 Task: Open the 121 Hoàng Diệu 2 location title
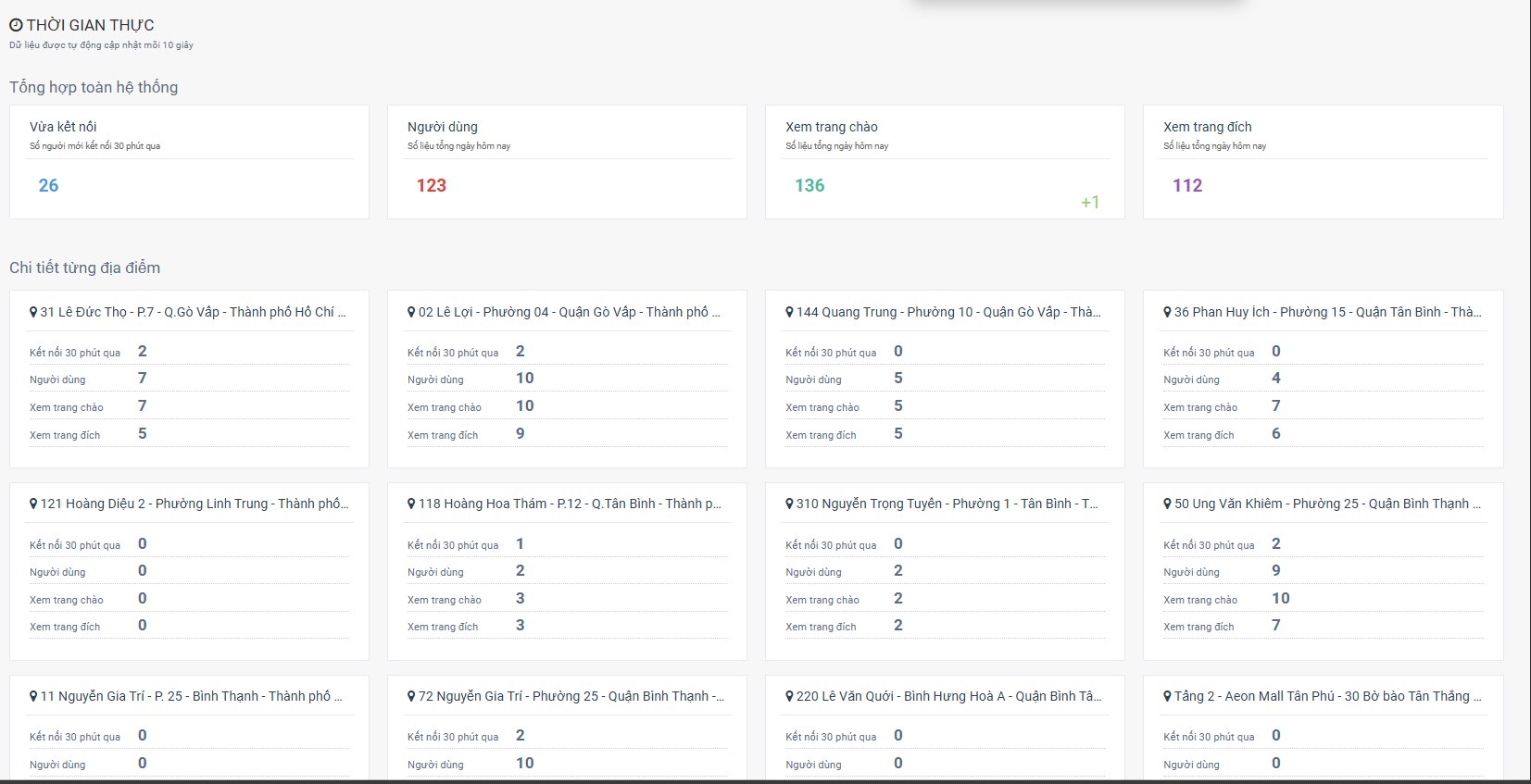(195, 504)
